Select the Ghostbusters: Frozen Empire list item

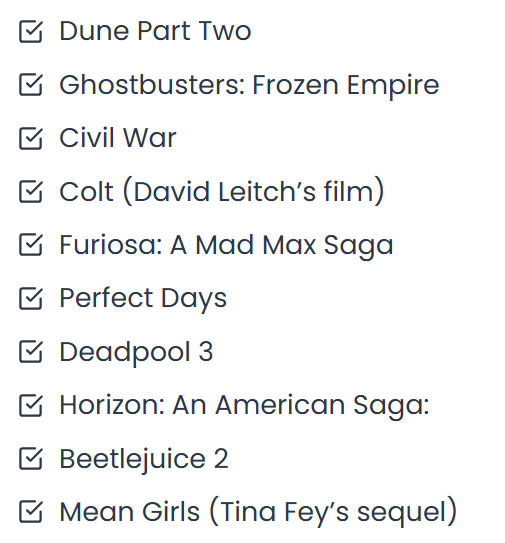(249, 86)
